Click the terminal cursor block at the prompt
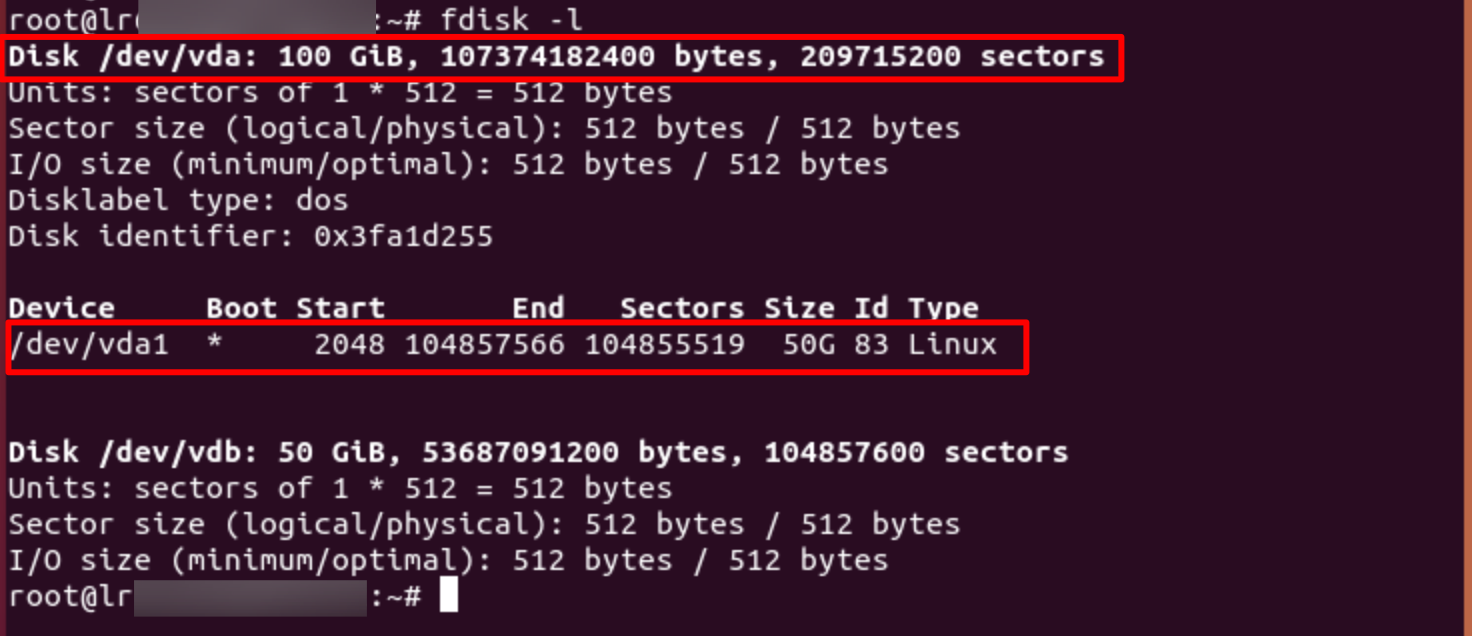1472x636 pixels. point(448,596)
